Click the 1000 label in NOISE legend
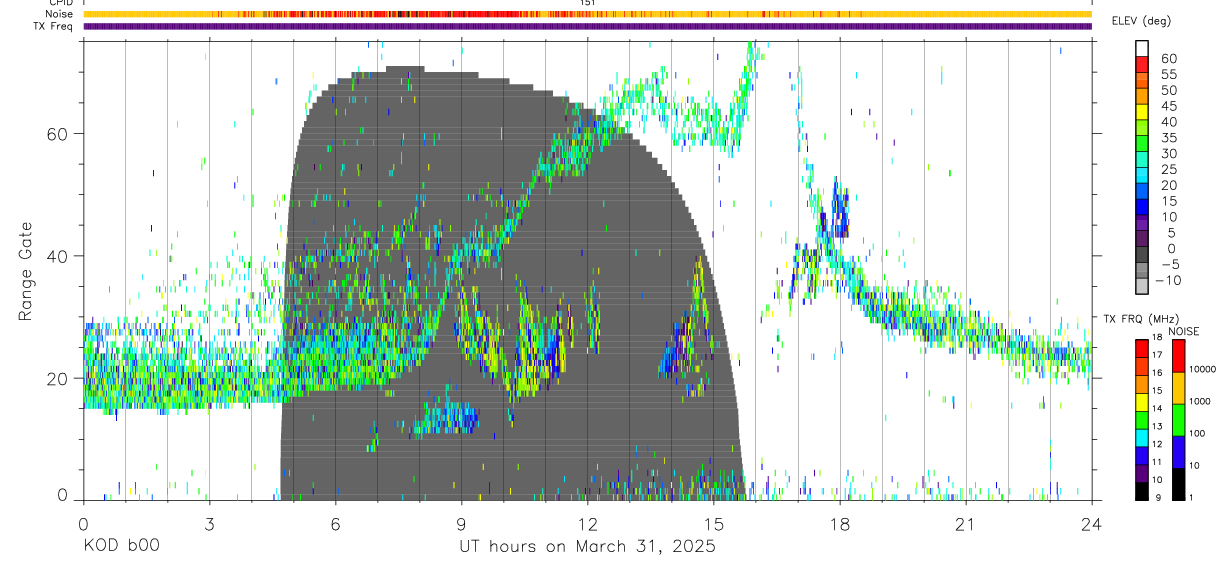This screenshot has width=1228, height=567. coord(1201,401)
